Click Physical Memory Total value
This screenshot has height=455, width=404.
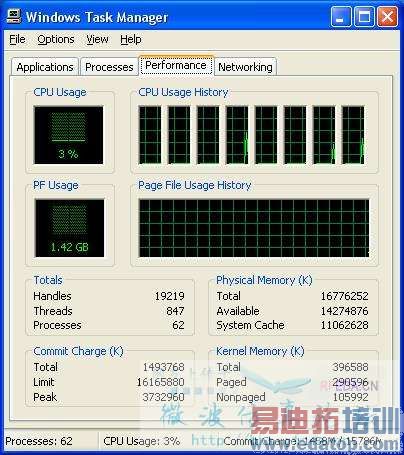tap(344, 296)
